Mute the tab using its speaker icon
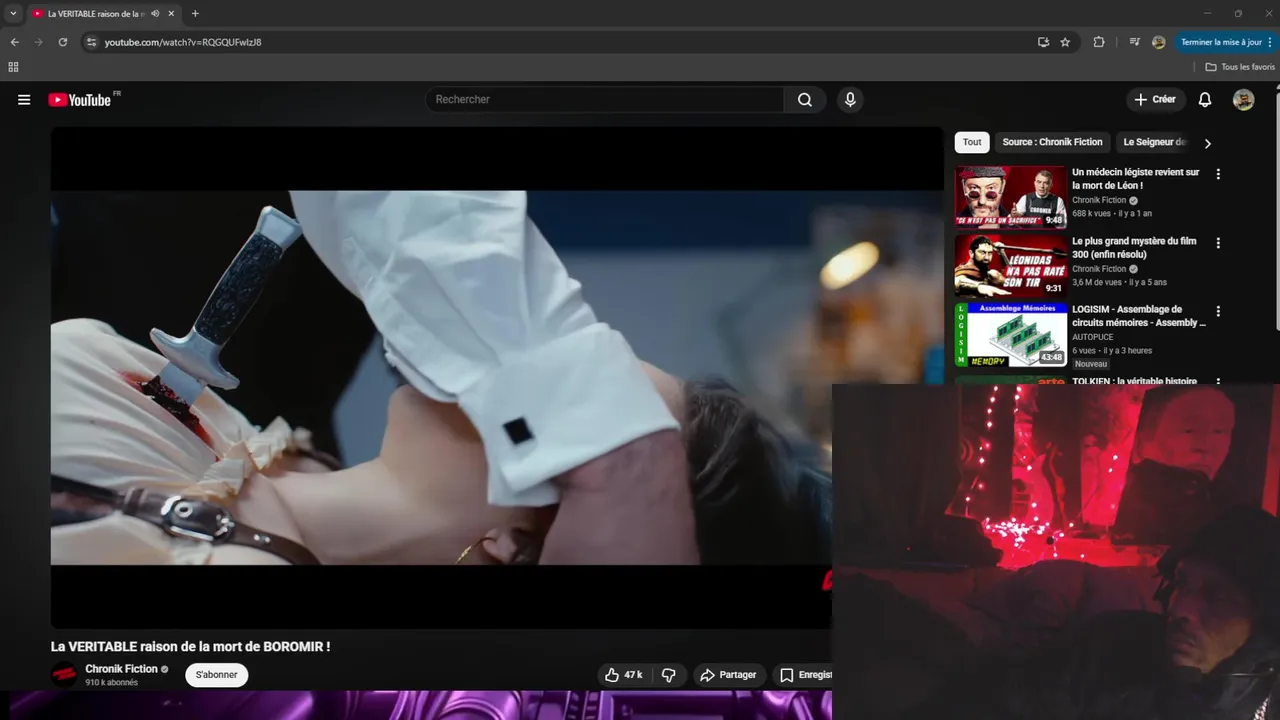 coord(155,14)
